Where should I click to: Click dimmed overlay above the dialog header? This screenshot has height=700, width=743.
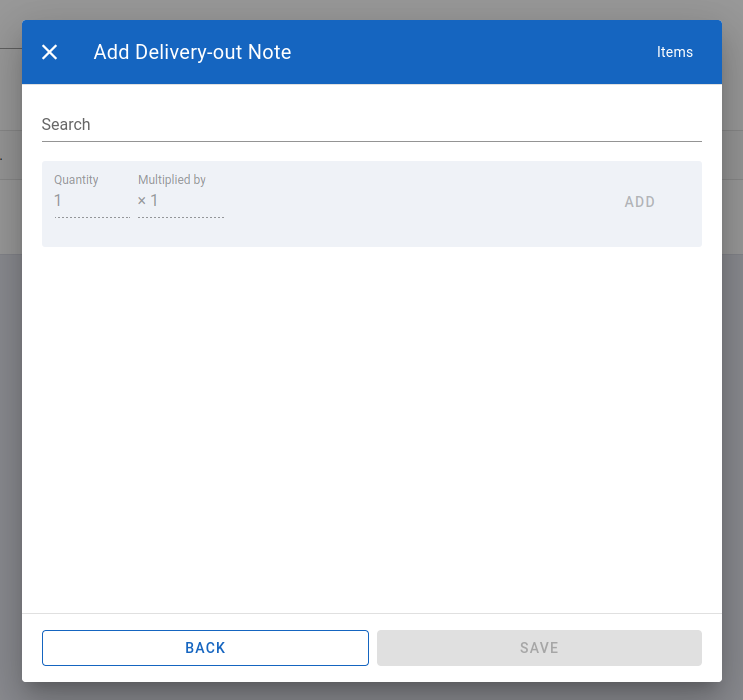tap(371, 9)
